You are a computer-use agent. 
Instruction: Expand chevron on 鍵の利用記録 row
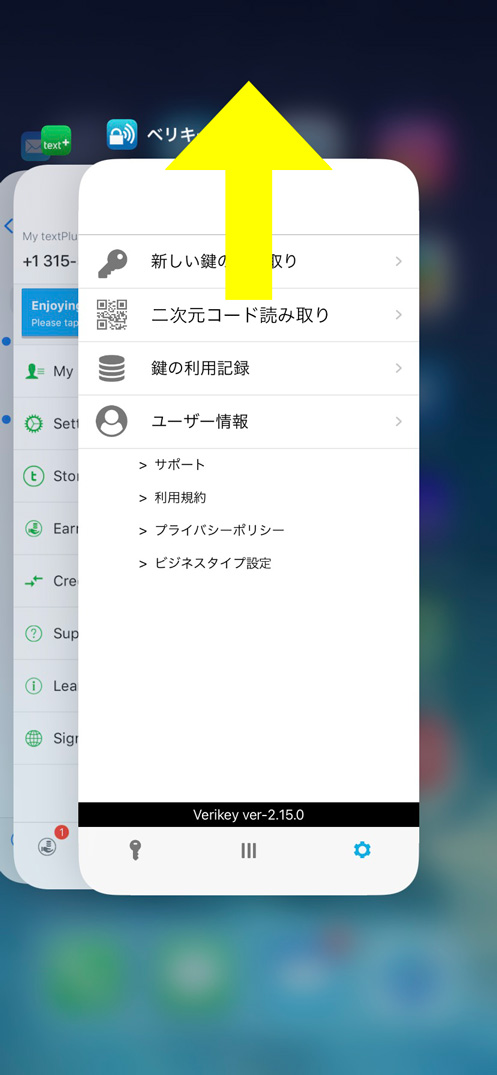click(399, 368)
